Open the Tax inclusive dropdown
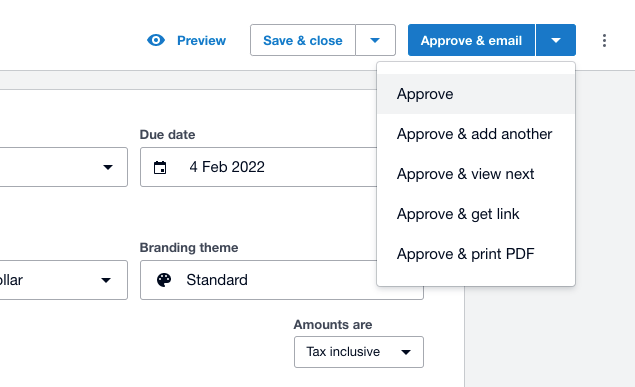635x387 pixels. [359, 352]
